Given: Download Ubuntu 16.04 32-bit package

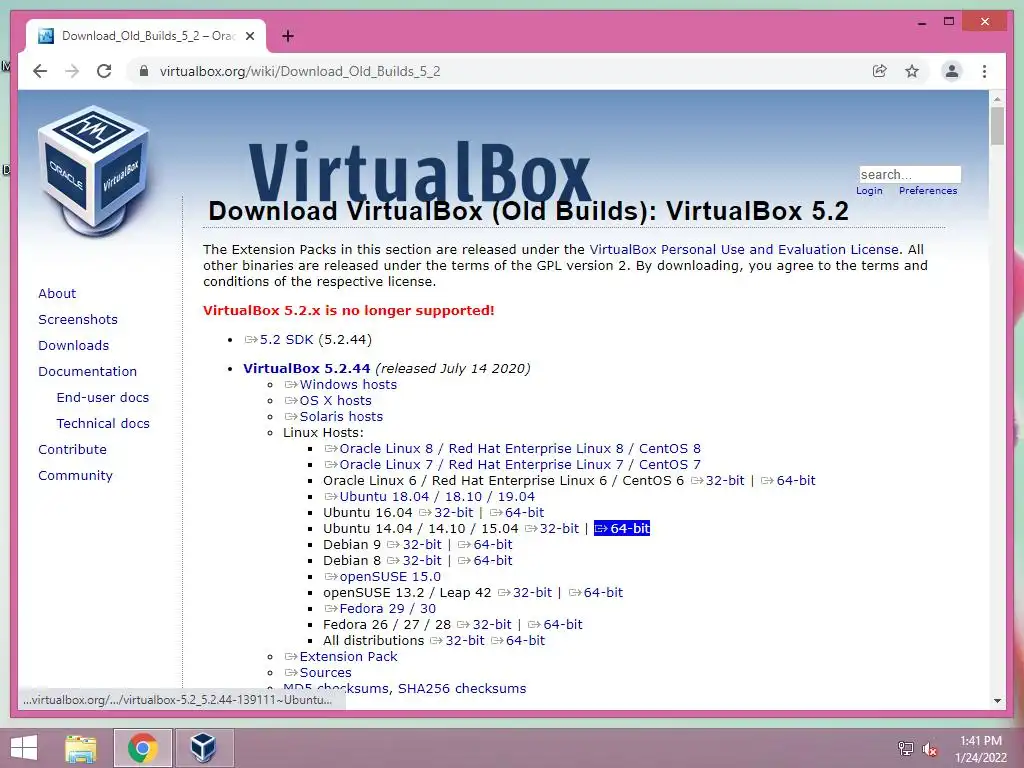Looking at the screenshot, I should 446,513.
